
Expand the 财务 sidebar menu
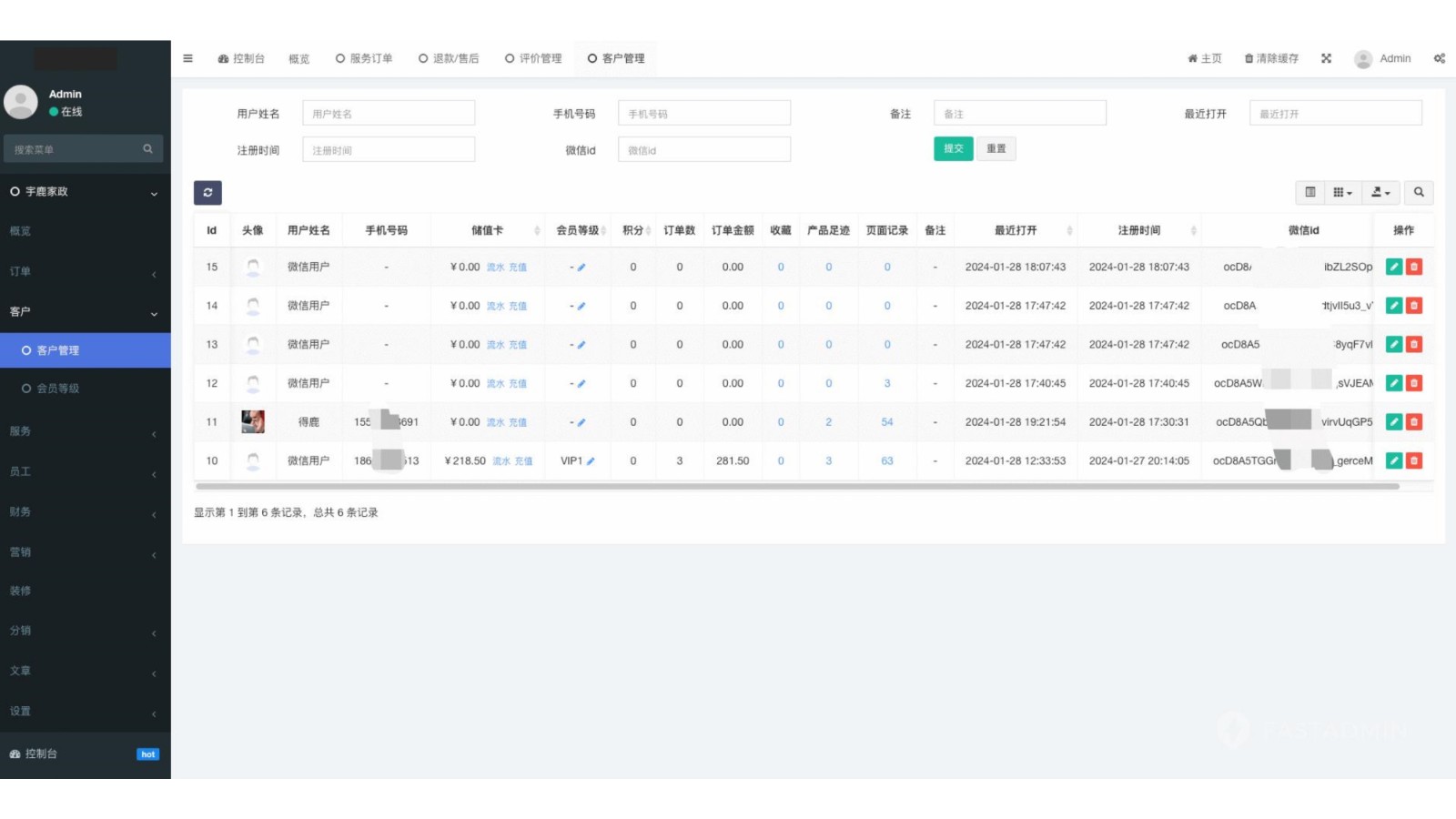[86, 511]
